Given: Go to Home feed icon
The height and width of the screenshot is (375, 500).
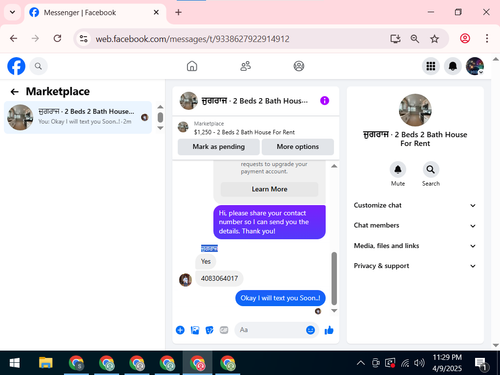Looking at the screenshot, I should pyautogui.click(x=192, y=66).
